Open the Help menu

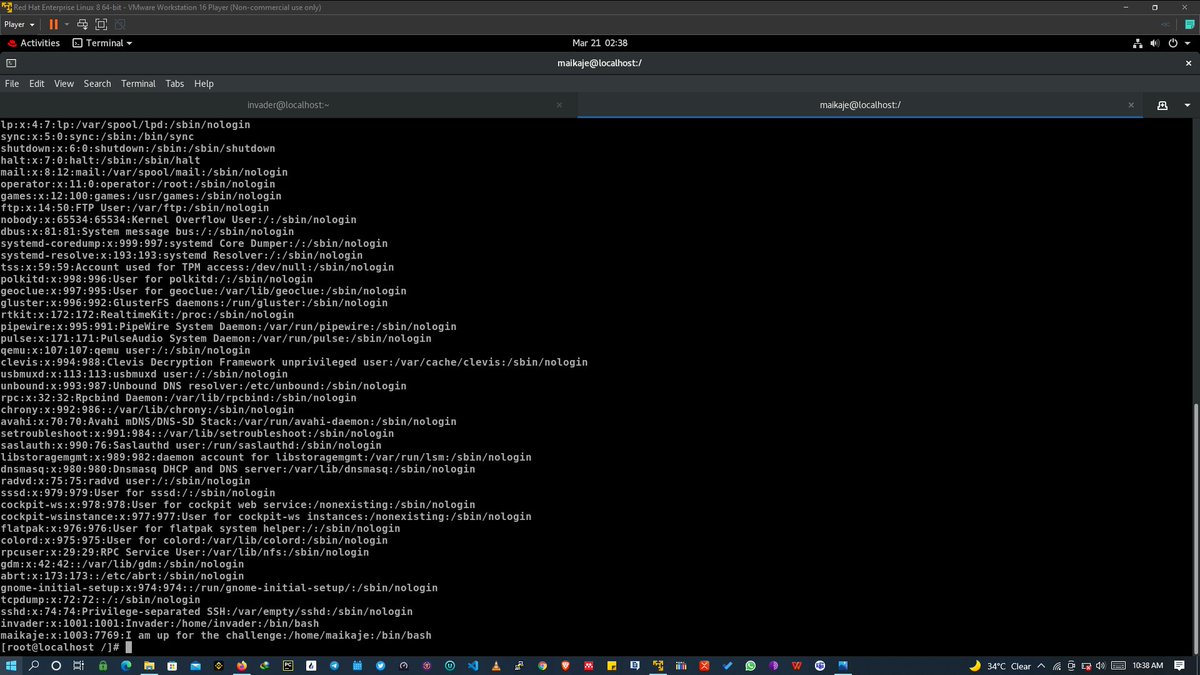click(x=204, y=84)
